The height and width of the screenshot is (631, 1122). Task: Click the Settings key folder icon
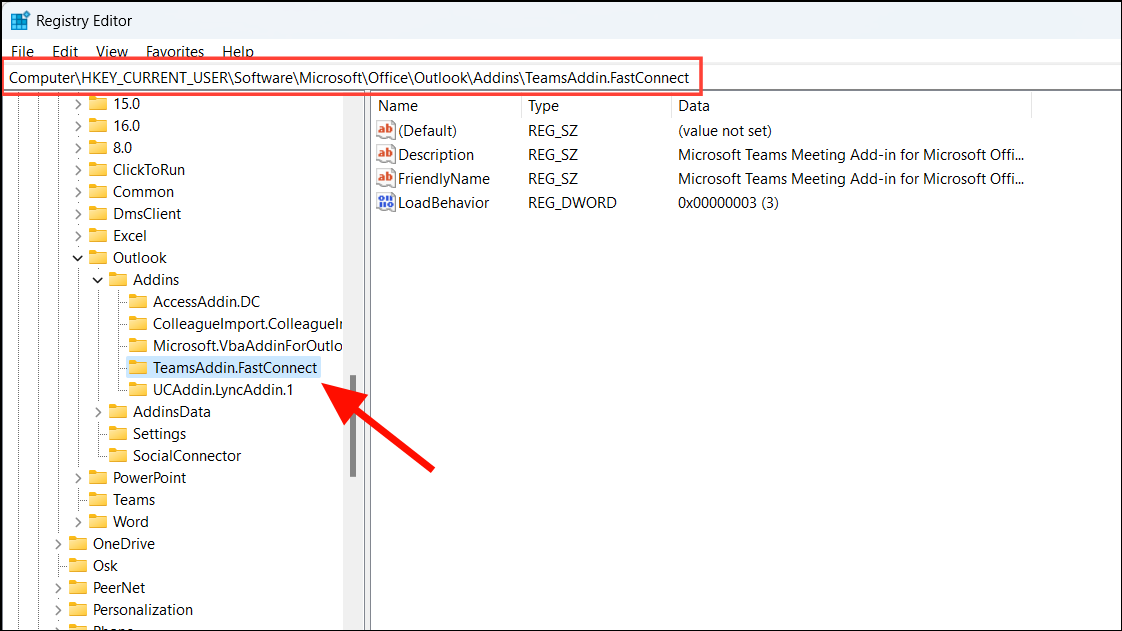pos(118,433)
